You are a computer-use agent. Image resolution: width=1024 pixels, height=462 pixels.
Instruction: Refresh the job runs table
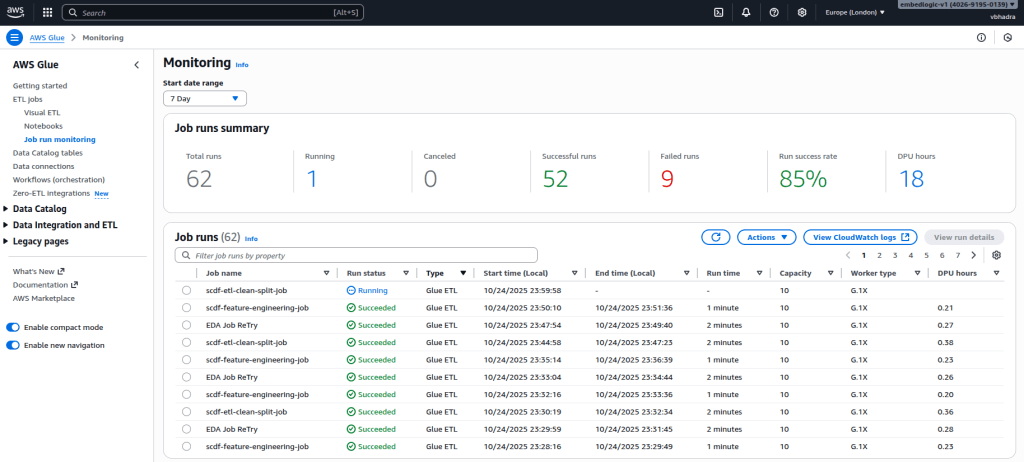coord(715,237)
